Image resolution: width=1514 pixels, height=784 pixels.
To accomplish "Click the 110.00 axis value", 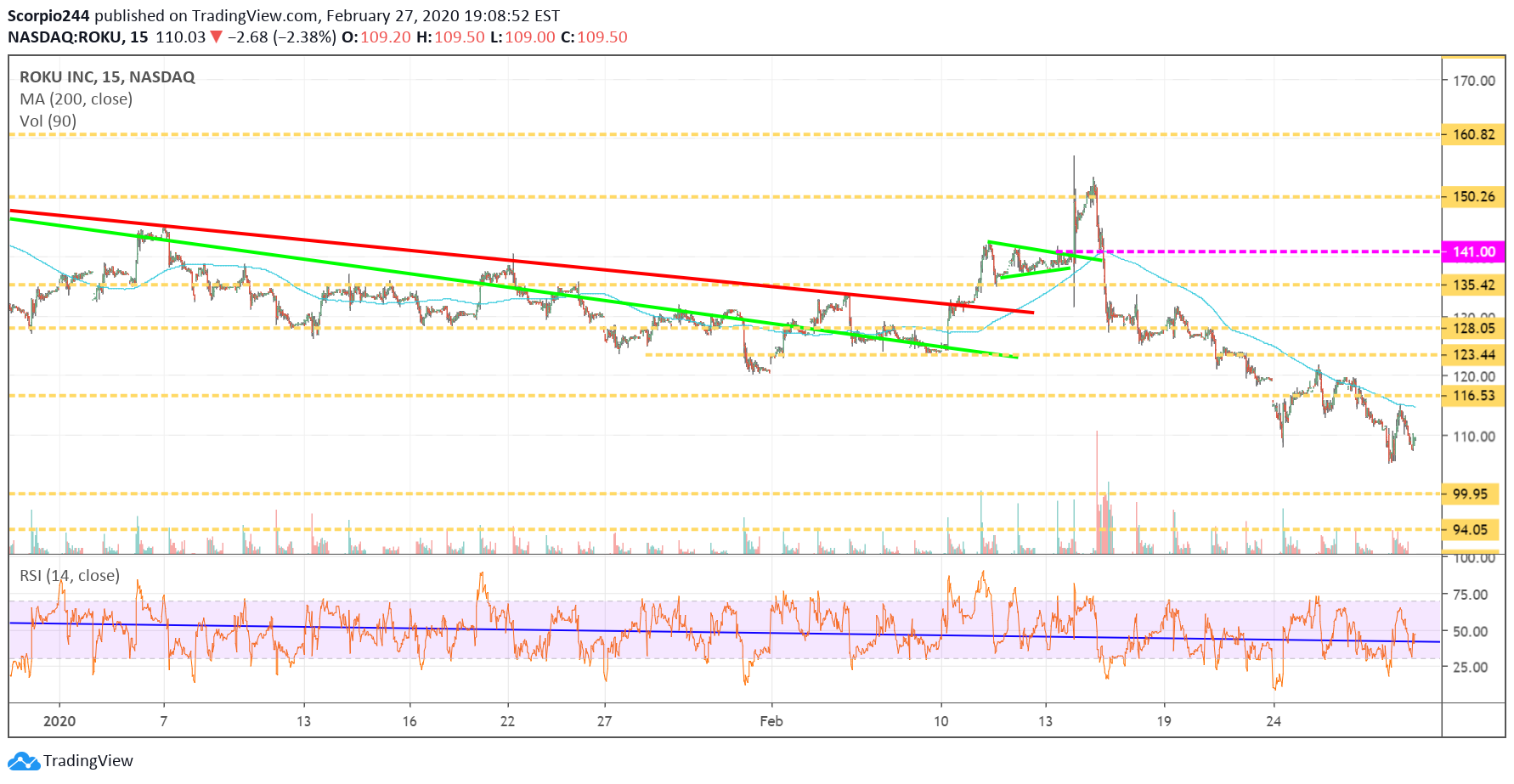I will (x=1474, y=437).
